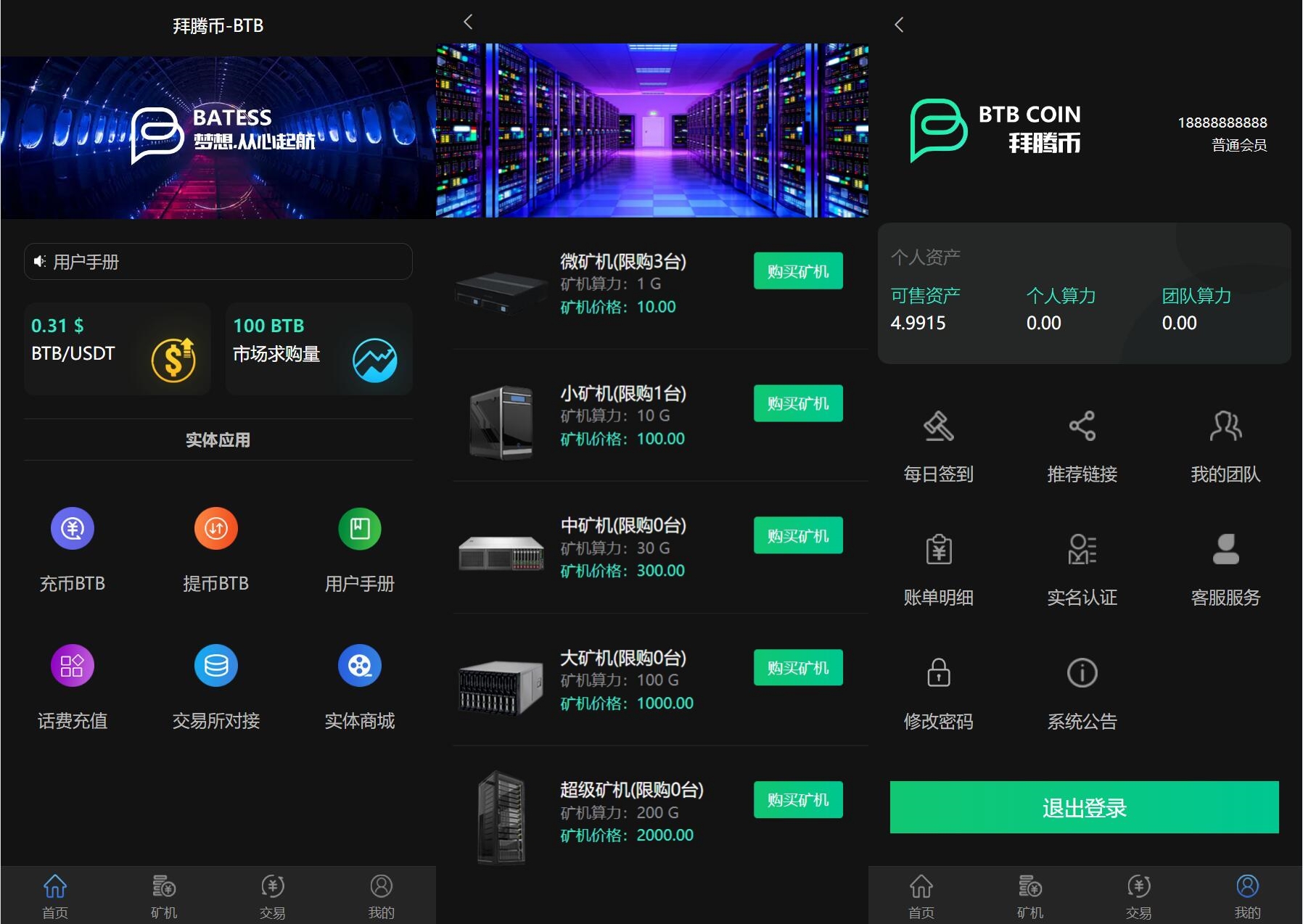Viewport: 1303px width, 924px height.
Task: Click the 可售资产 value 4.9915
Action: point(918,323)
